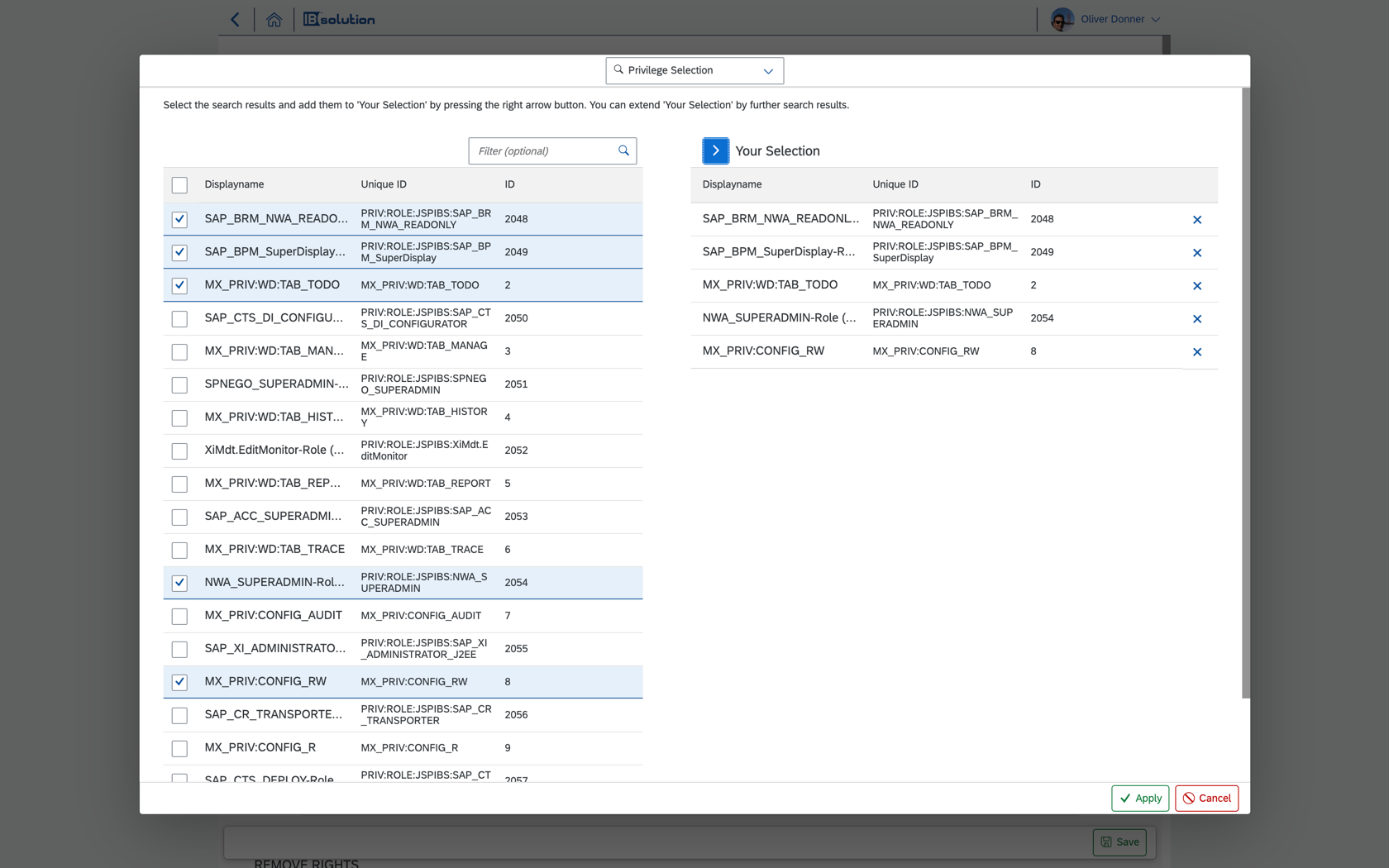Check the MX_PRIV:CONFIG_AUDIT checkbox
Screen dimensions: 1389x868
pyautogui.click(x=179, y=616)
